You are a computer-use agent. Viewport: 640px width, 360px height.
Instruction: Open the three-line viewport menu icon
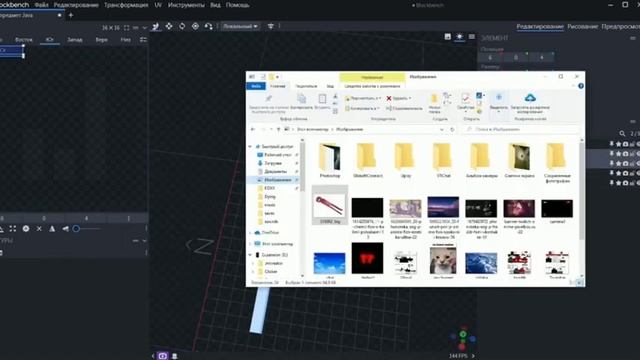[472, 37]
